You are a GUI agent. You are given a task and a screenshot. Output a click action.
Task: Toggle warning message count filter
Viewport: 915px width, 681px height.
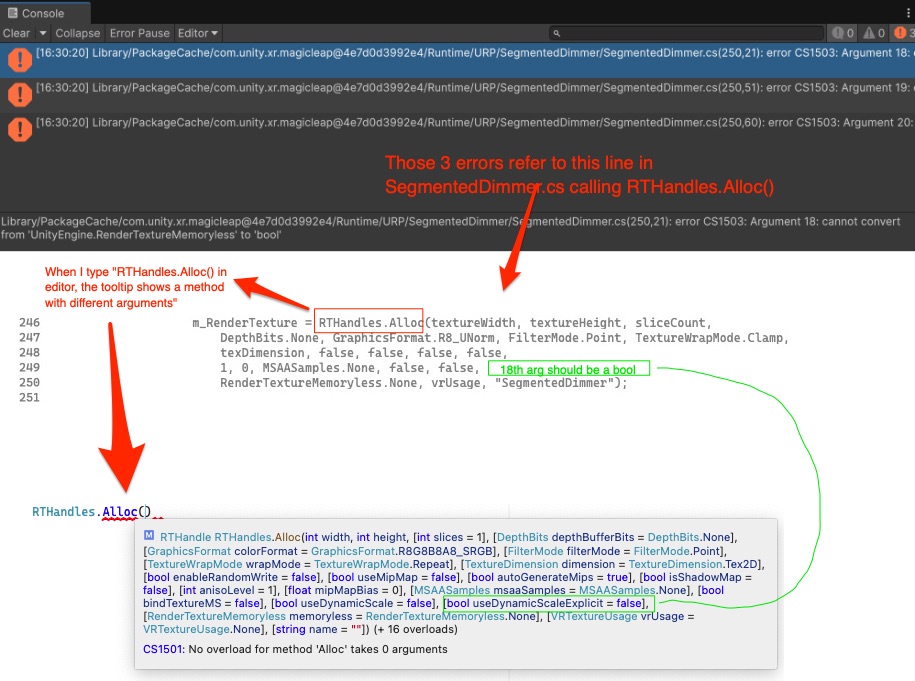coord(874,33)
